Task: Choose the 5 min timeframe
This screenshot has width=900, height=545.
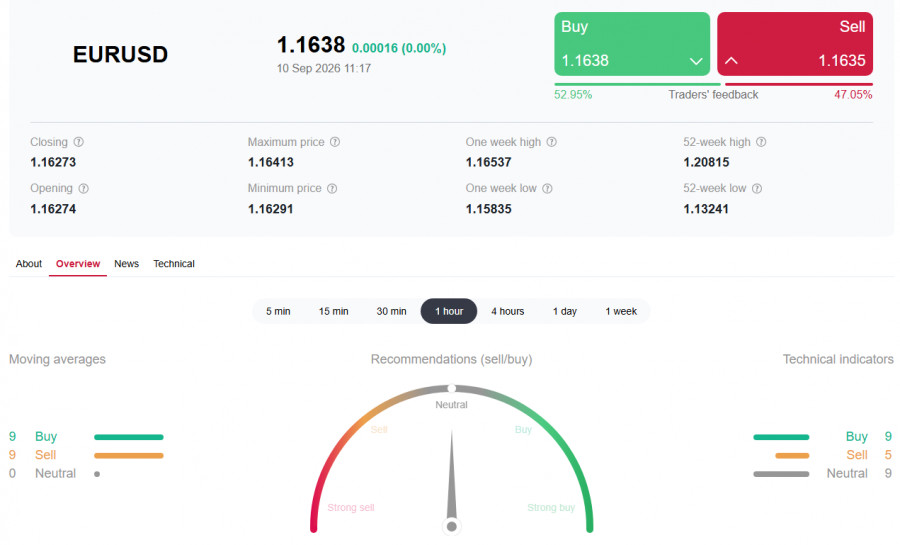Action: [278, 312]
